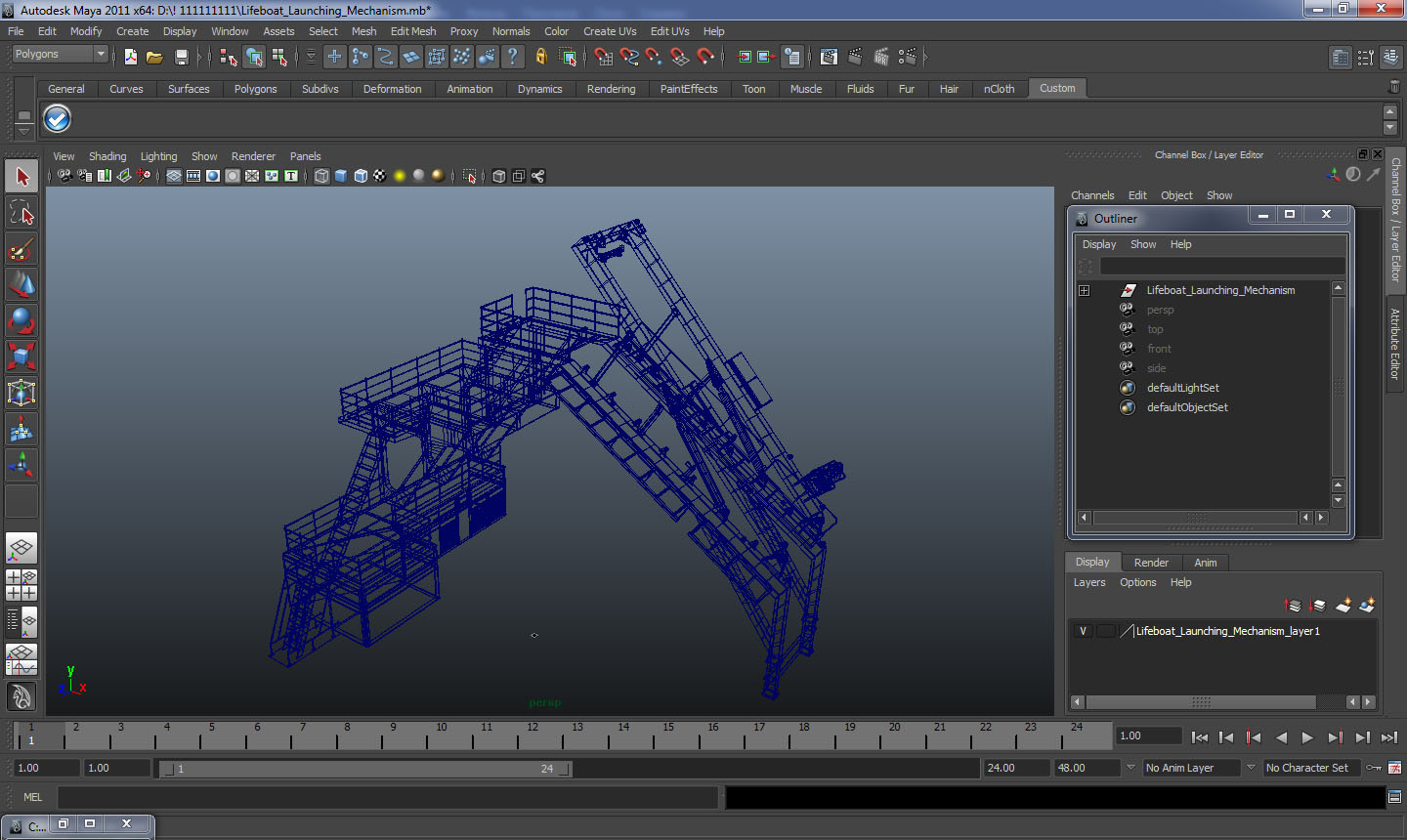
Task: Create new layer in Layer Editor
Action: coord(1343,606)
